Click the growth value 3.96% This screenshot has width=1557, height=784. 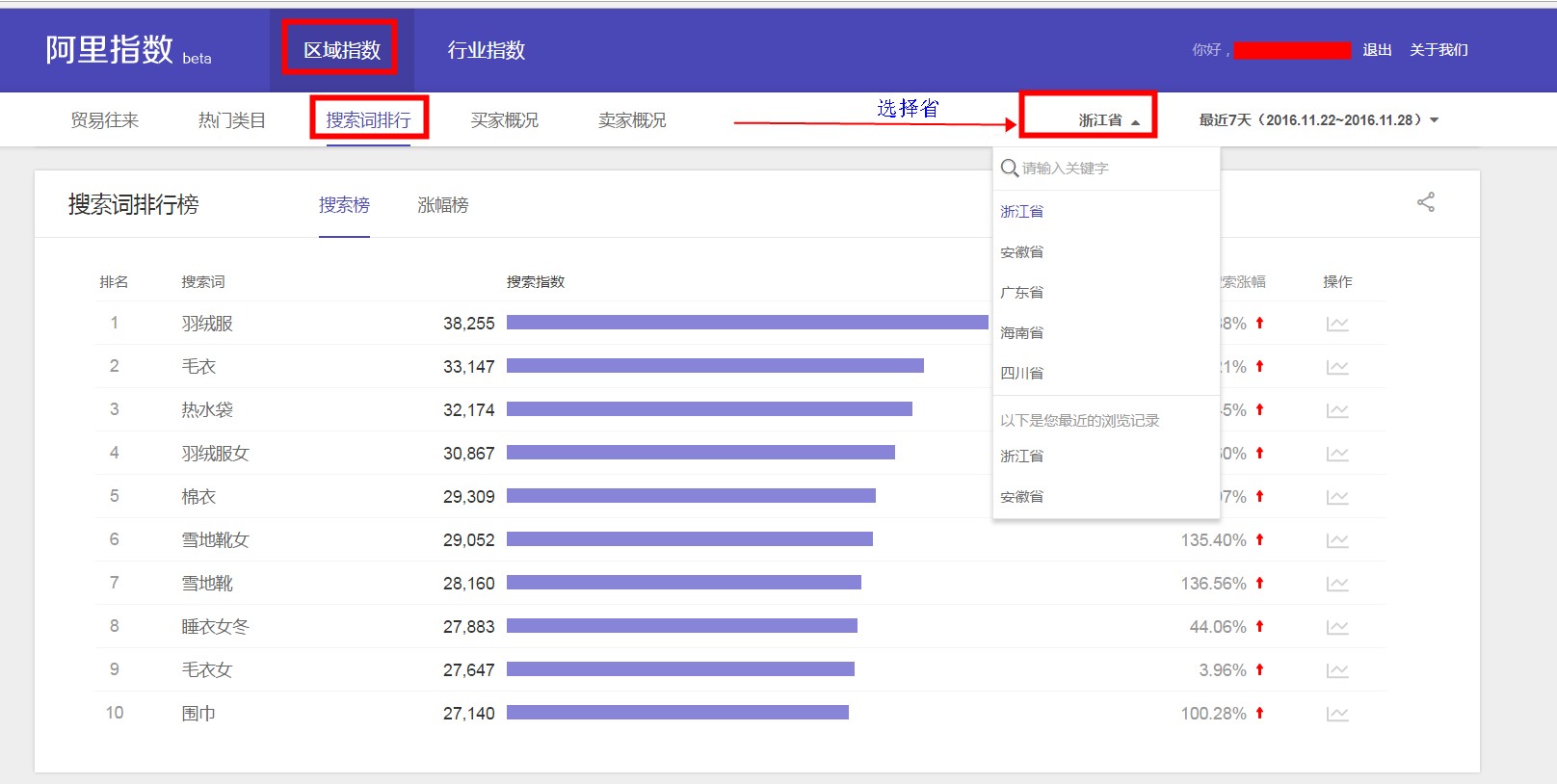click(x=1223, y=670)
